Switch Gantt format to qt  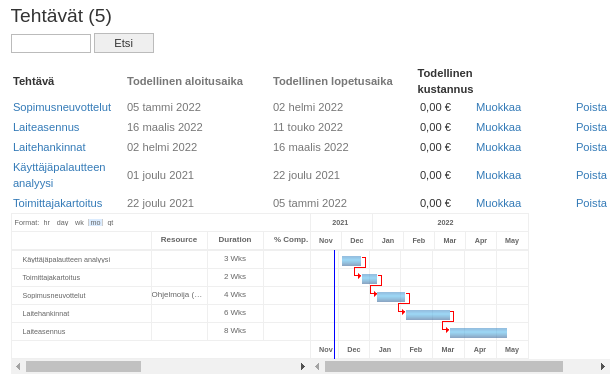coord(110,222)
